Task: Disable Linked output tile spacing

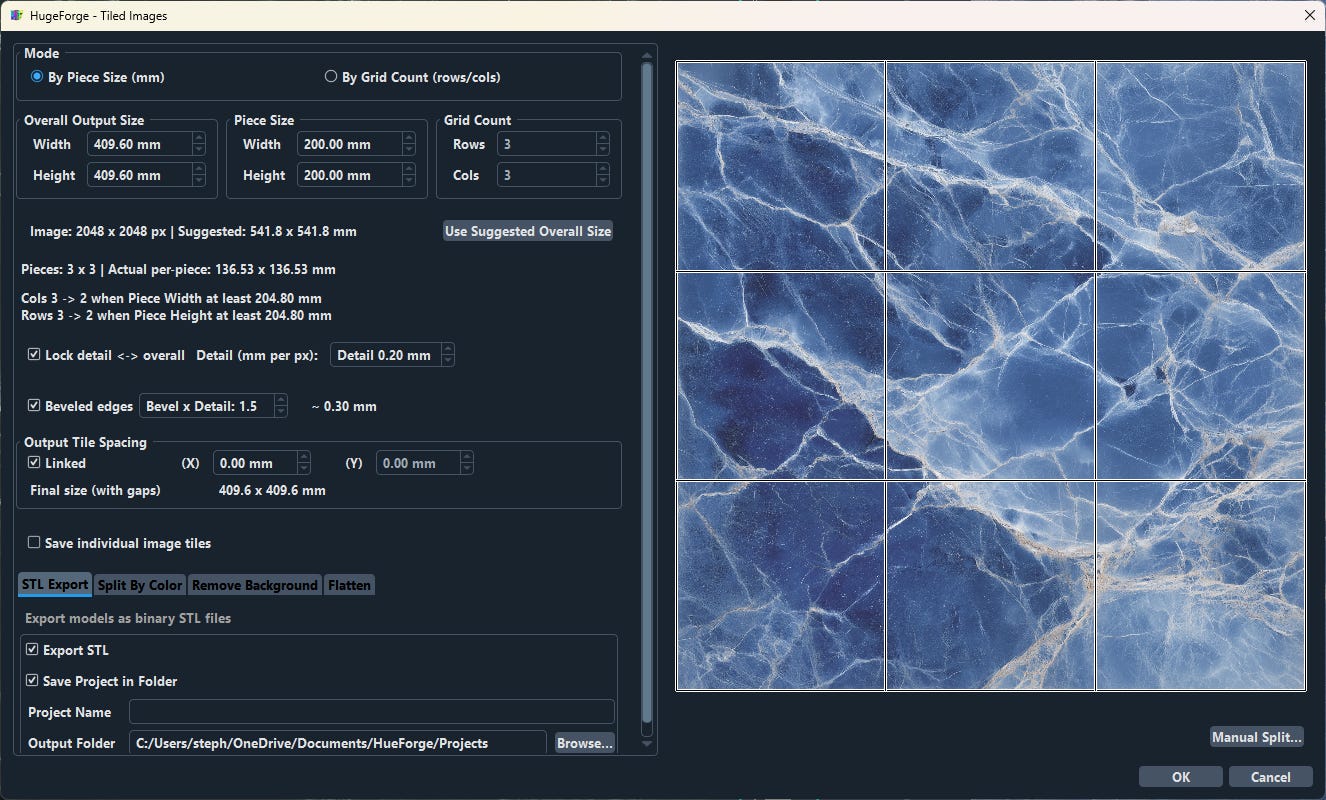Action: (x=33, y=462)
